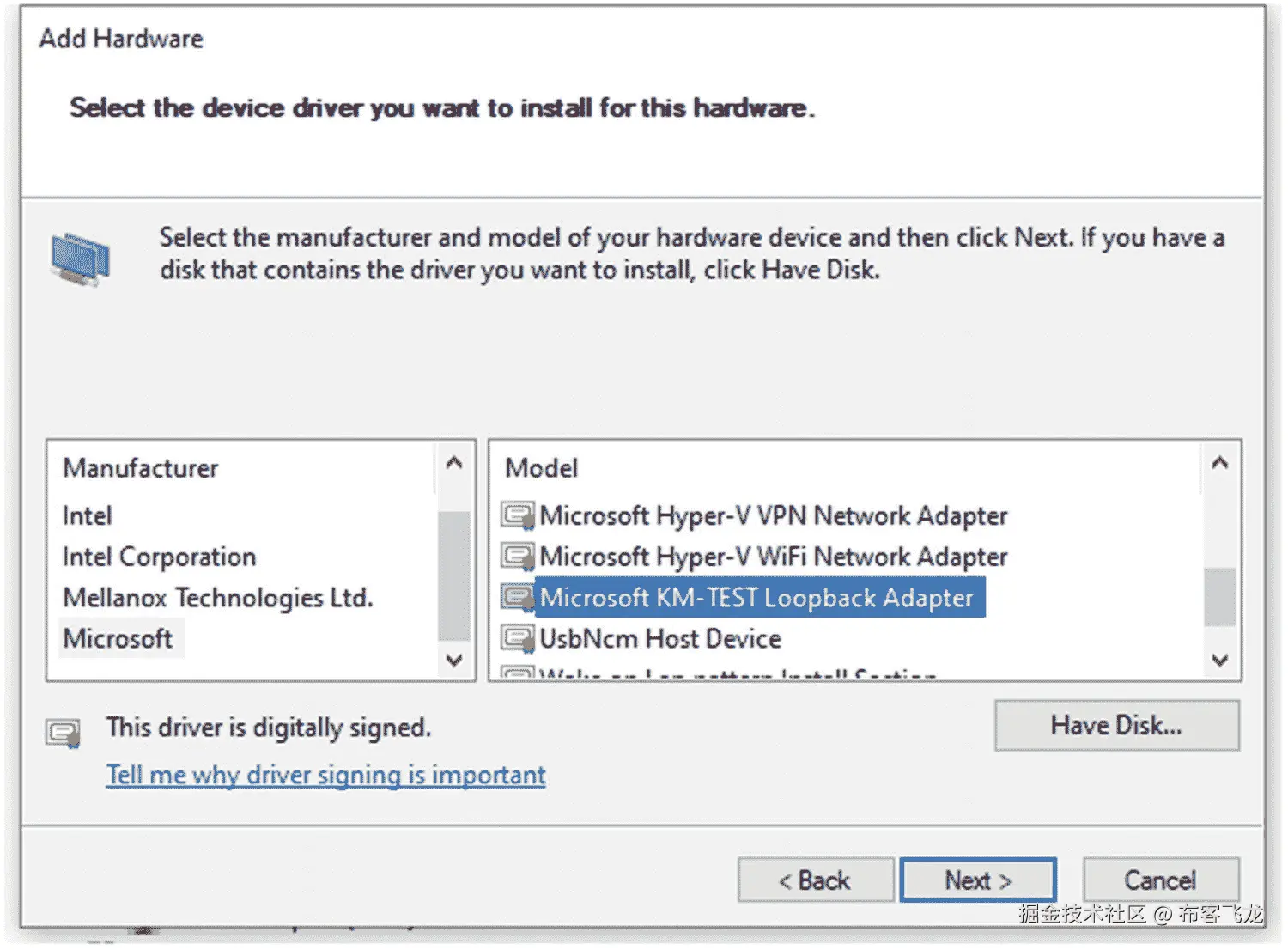Click the Hyper-V VPN Network Adapter icon
1288x950 pixels.
(x=518, y=515)
